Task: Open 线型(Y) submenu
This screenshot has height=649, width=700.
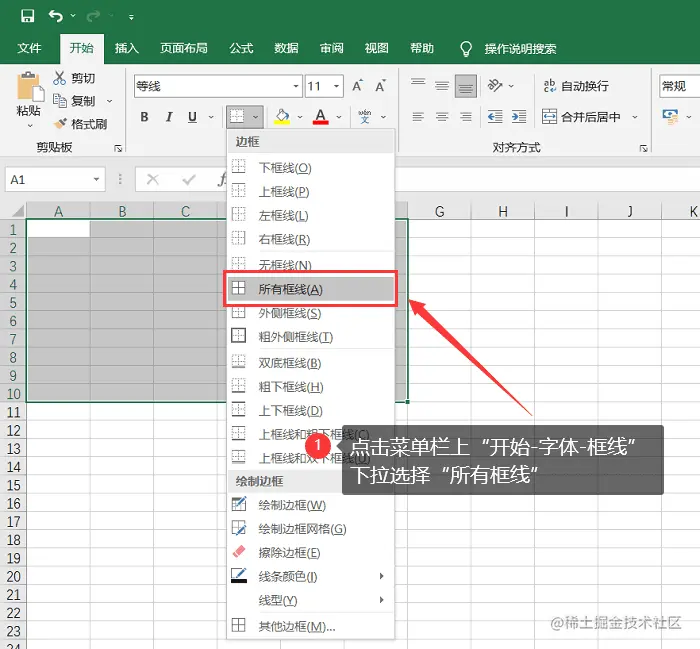Action: pos(311,600)
